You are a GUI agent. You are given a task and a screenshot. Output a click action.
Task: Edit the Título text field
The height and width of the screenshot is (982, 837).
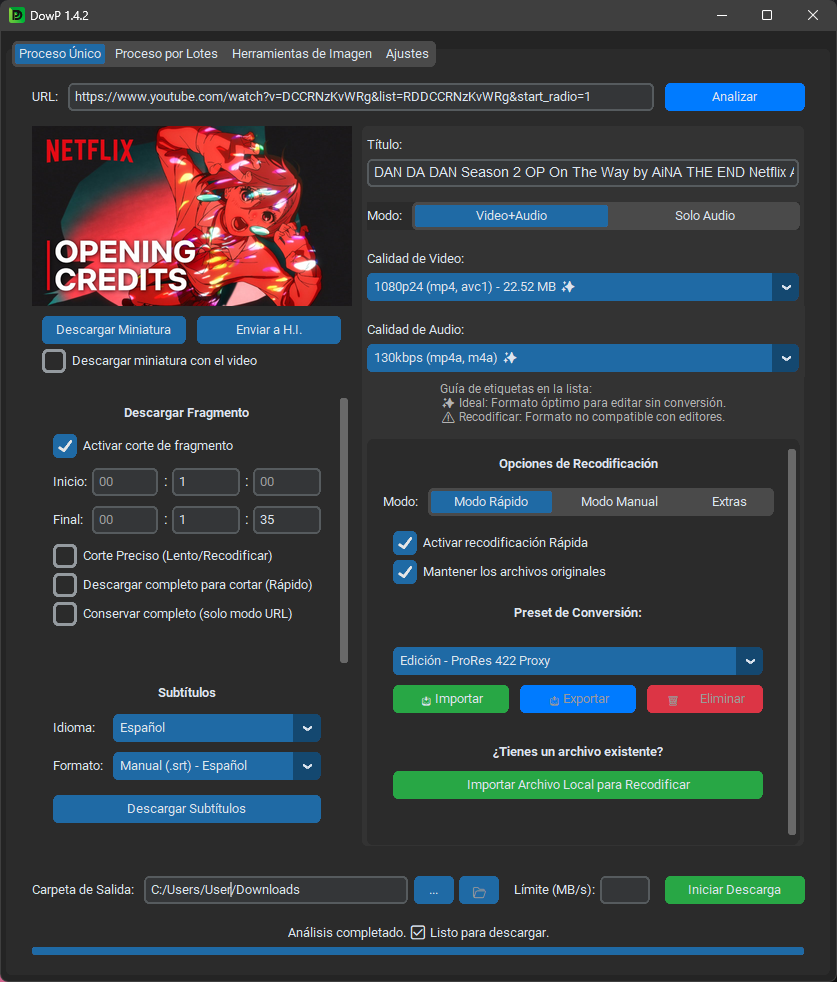tap(583, 173)
